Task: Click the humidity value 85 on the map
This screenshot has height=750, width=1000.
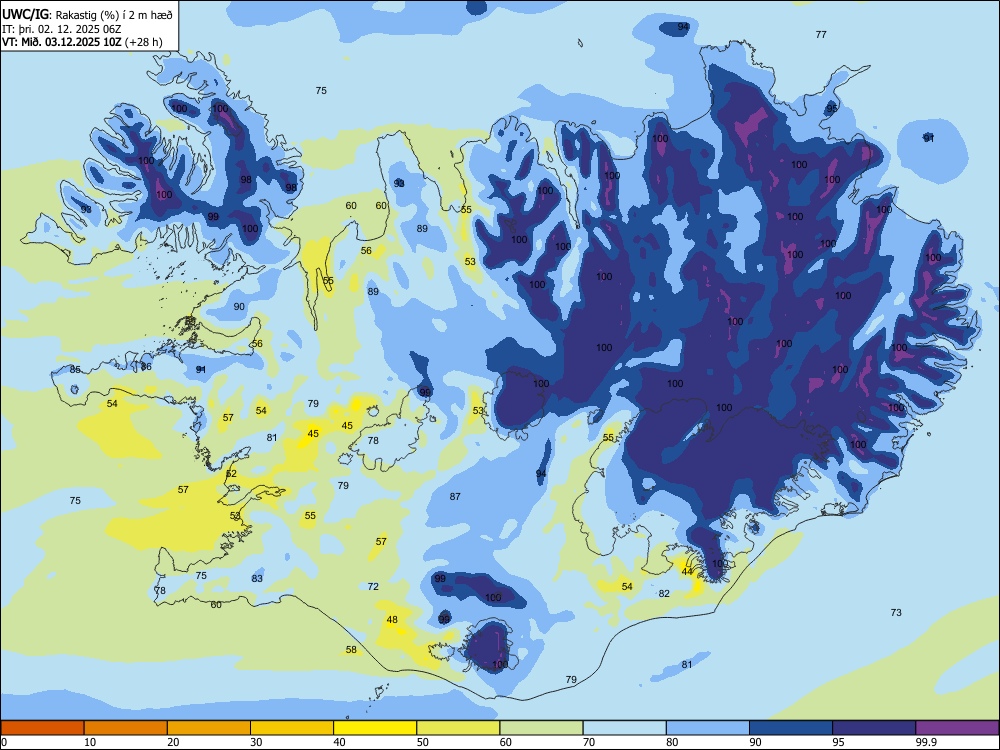Action: (75, 370)
